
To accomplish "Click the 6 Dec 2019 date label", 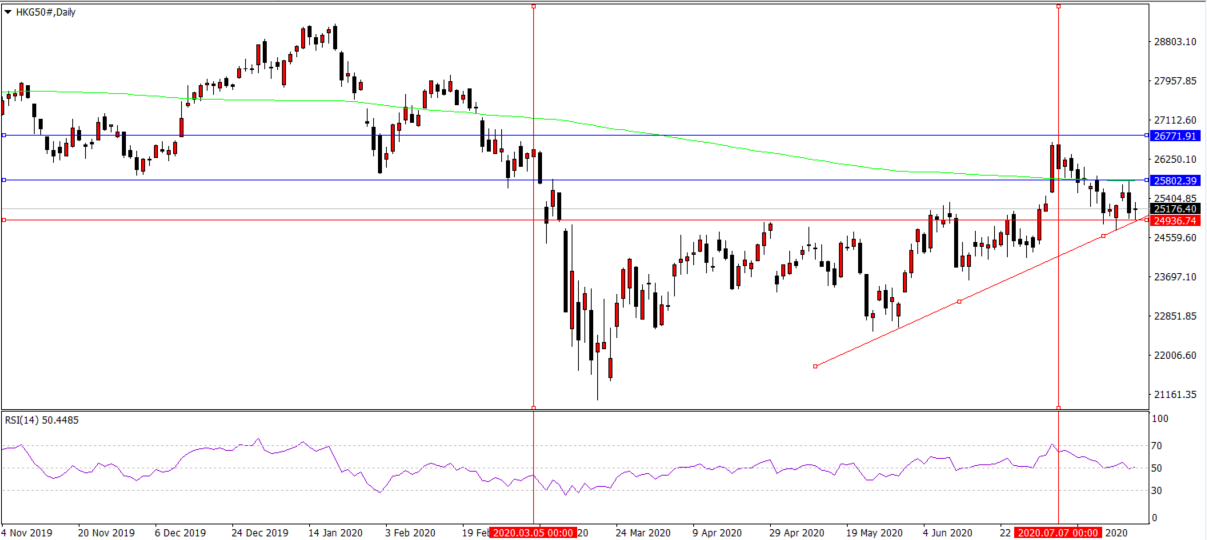I will coord(183,533).
